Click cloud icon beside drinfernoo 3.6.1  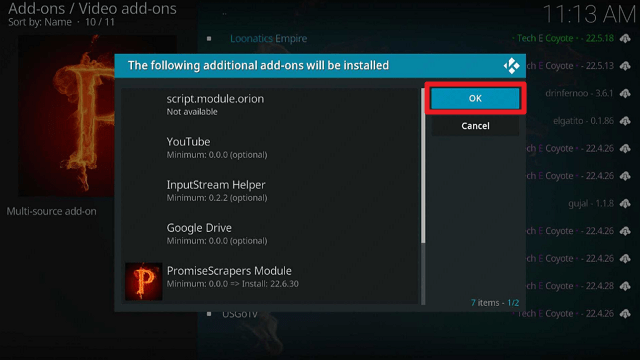point(625,93)
